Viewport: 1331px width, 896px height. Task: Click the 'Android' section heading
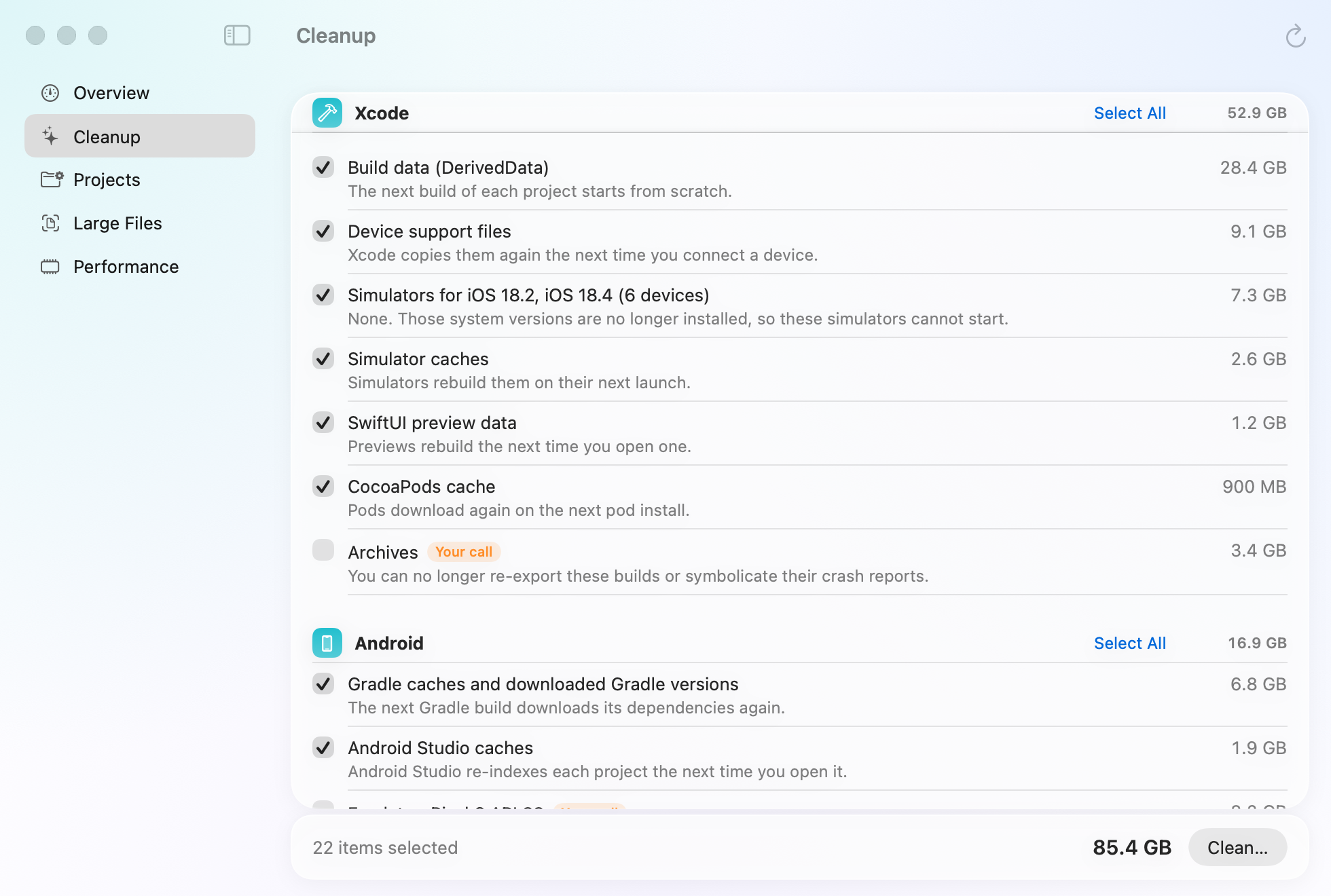coord(389,643)
